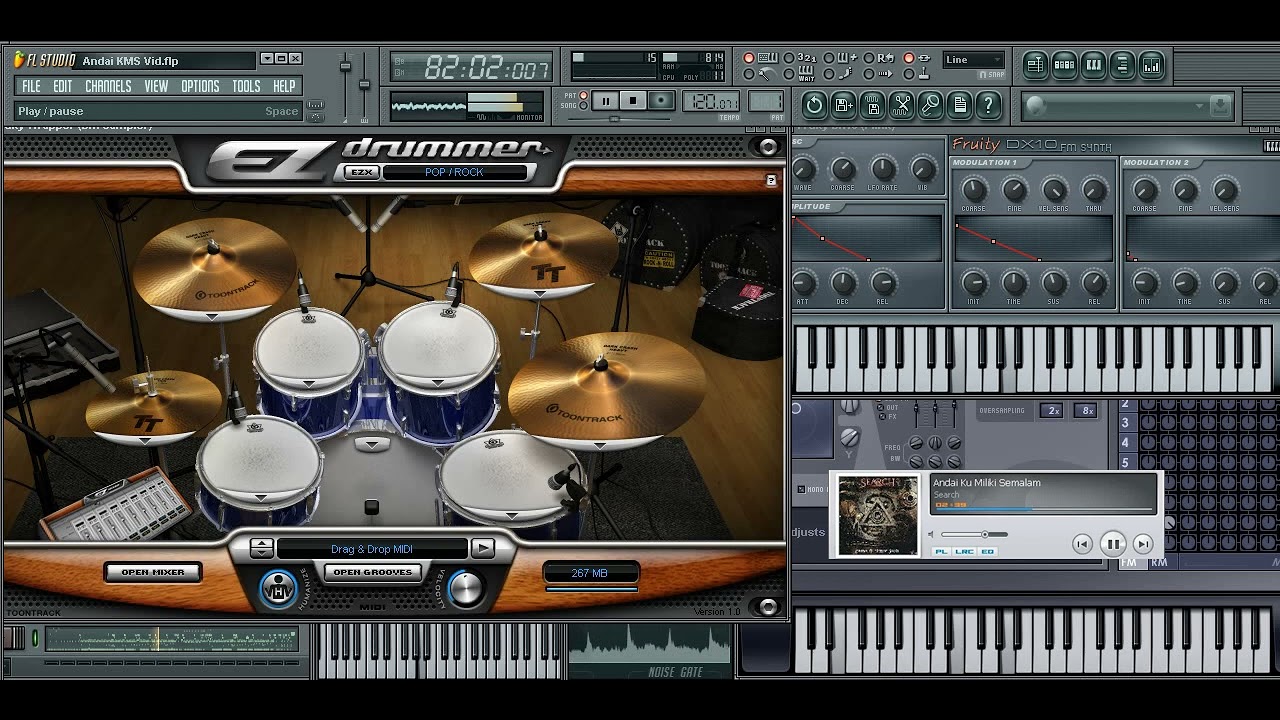Click the media player volume slider
1280x720 pixels.
(x=974, y=534)
